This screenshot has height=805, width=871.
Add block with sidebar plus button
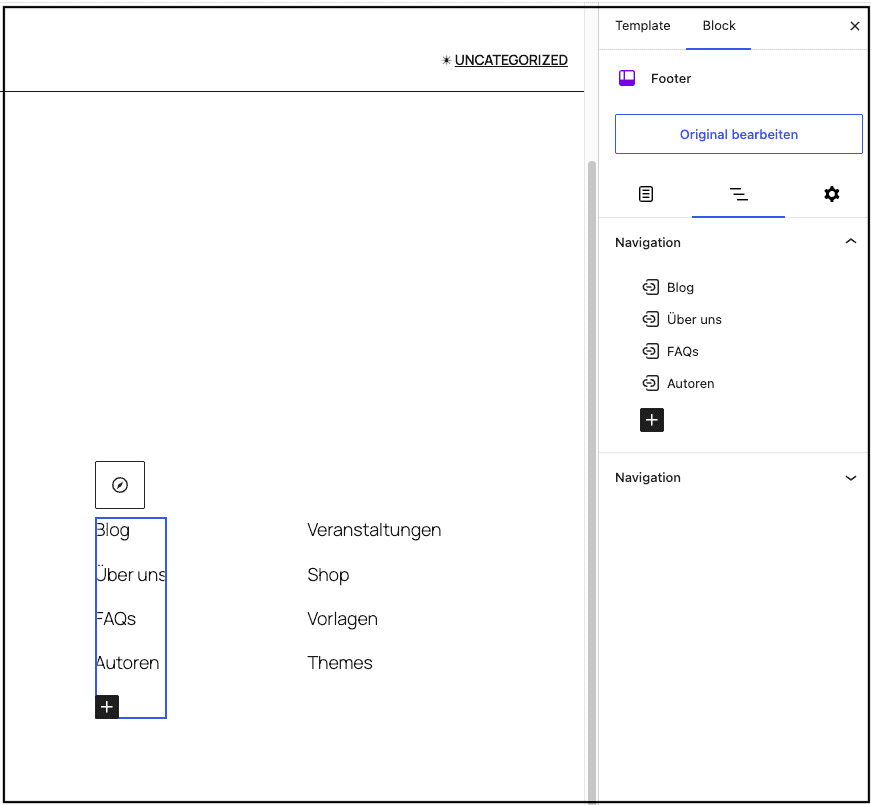click(x=652, y=420)
